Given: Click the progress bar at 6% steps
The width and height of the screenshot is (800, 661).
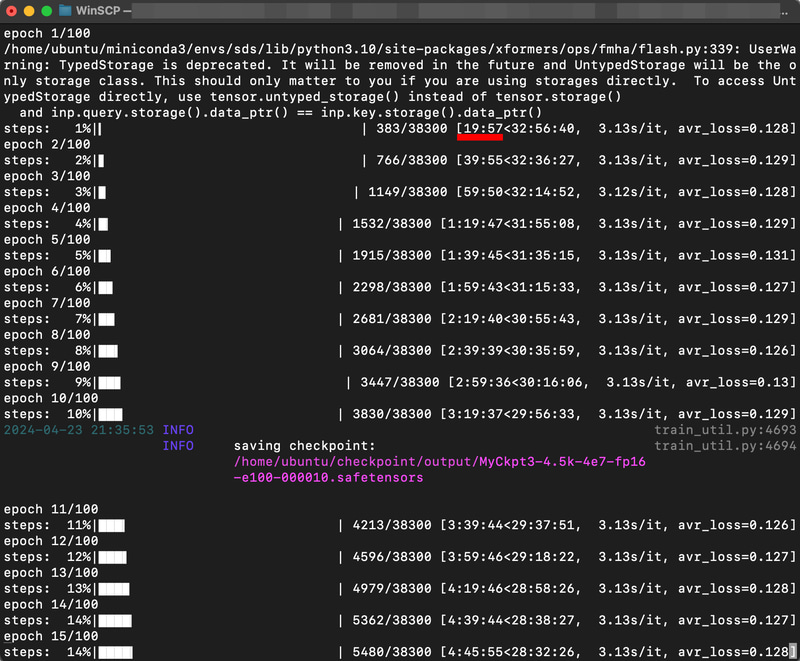Looking at the screenshot, I should pyautogui.click(x=106, y=288).
